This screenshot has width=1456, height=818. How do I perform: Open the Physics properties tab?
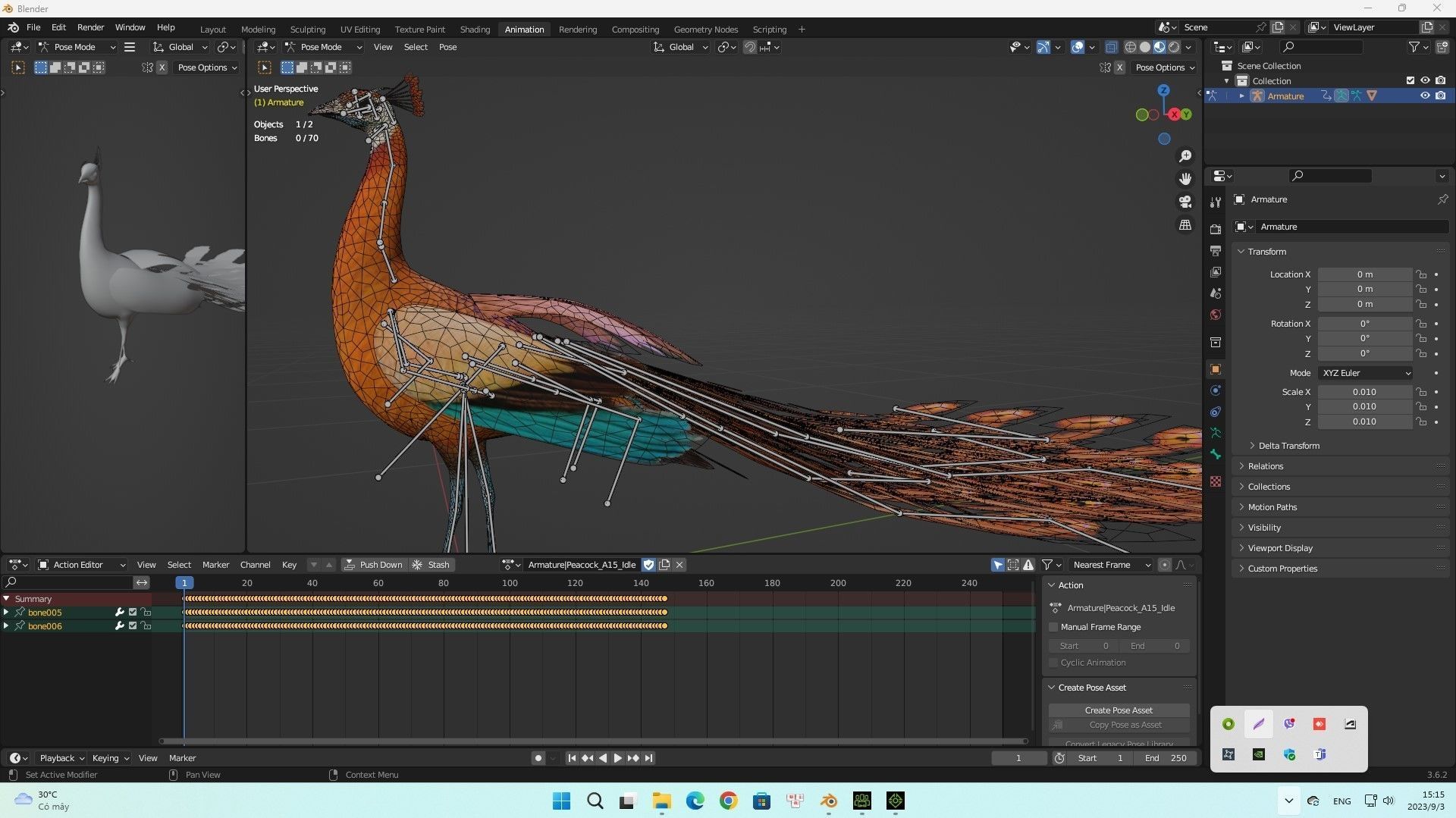click(1216, 390)
